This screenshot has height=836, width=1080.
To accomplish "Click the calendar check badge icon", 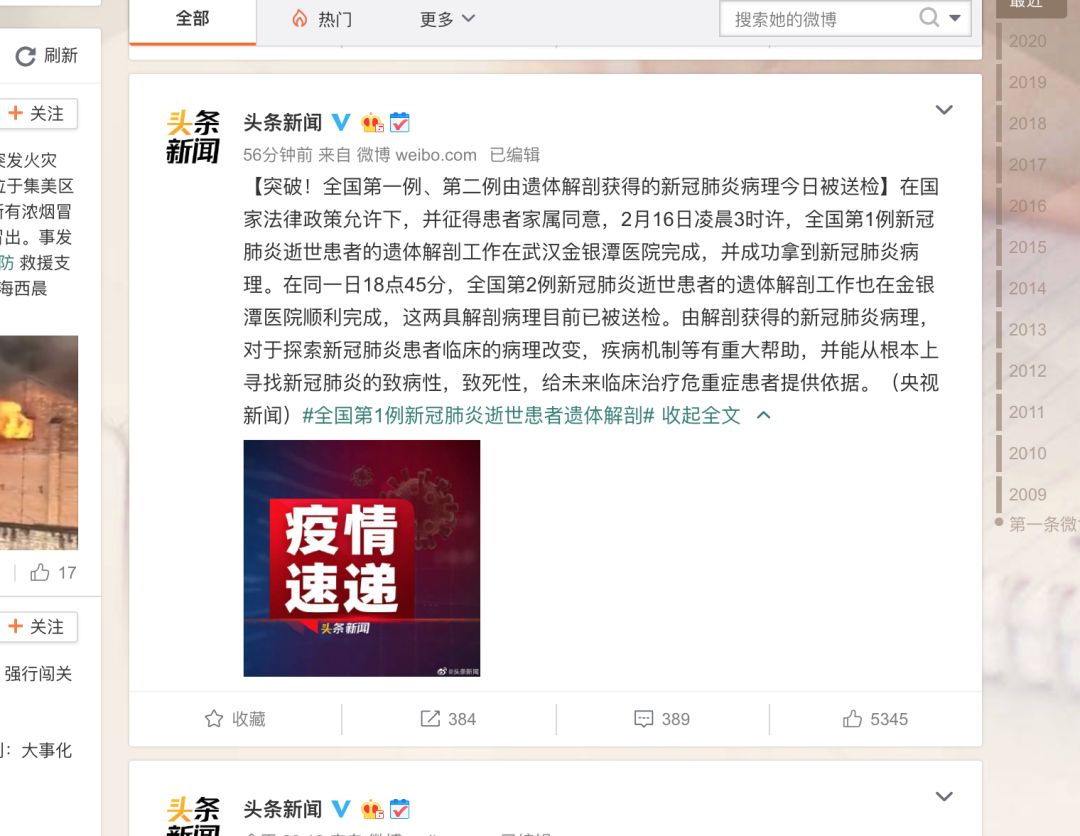I will pos(399,123).
